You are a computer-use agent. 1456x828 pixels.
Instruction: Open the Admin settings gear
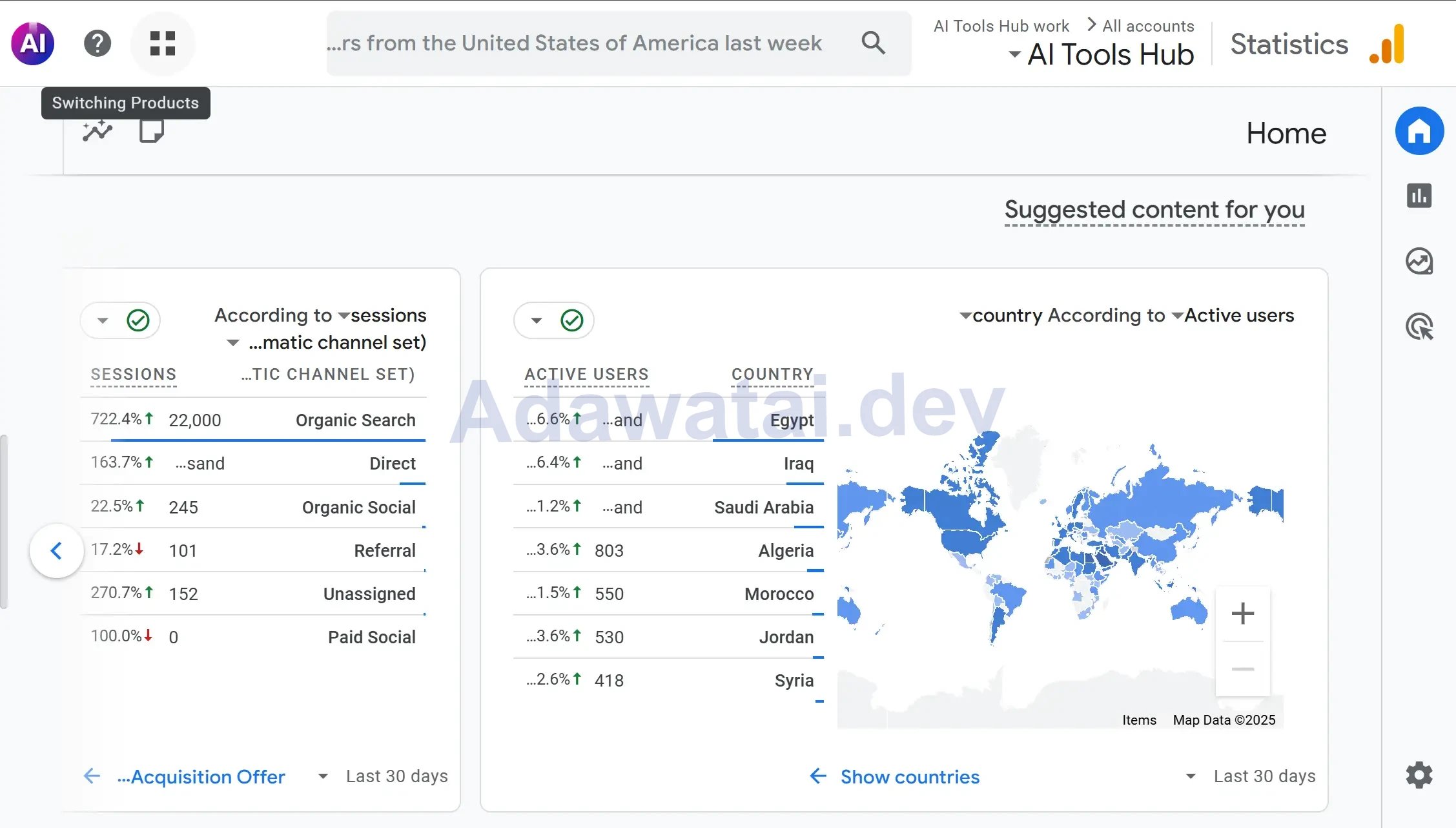point(1419,774)
